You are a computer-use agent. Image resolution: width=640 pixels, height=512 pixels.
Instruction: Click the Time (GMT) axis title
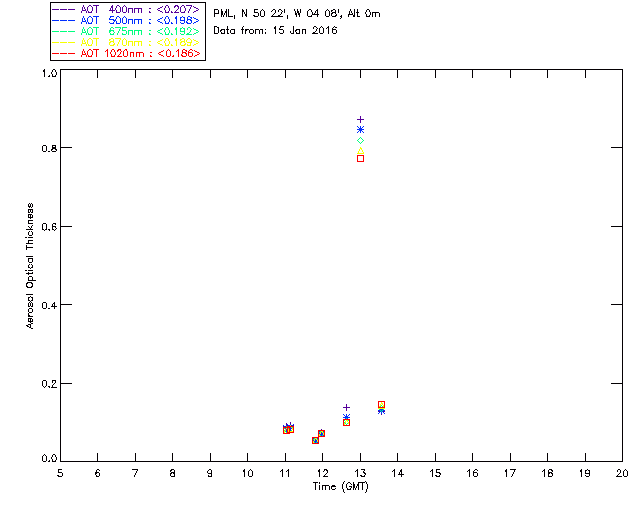click(340, 487)
